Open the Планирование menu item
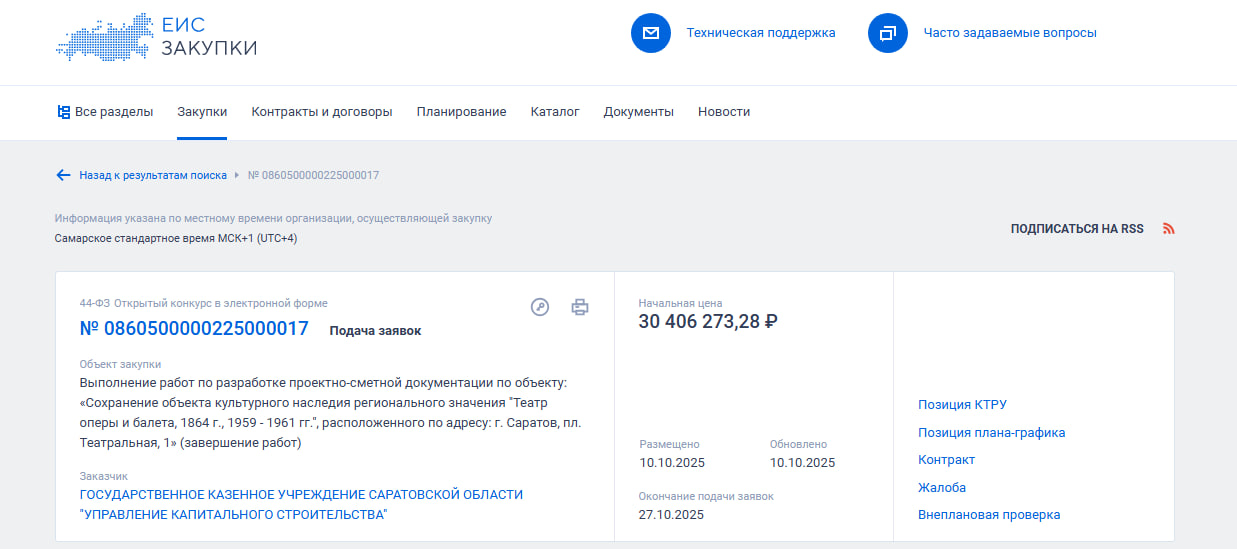This screenshot has height=549, width=1237. coord(462,112)
